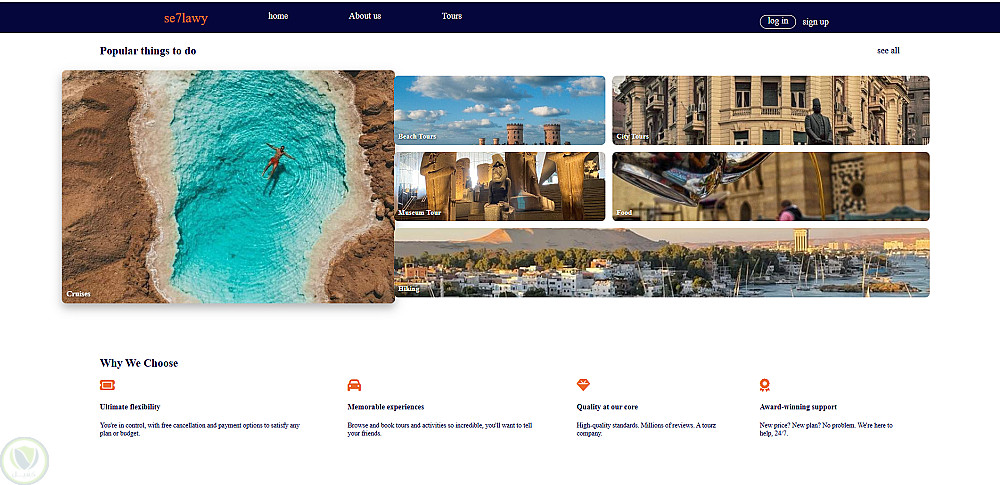Click the Why We Choose heading

point(139,363)
